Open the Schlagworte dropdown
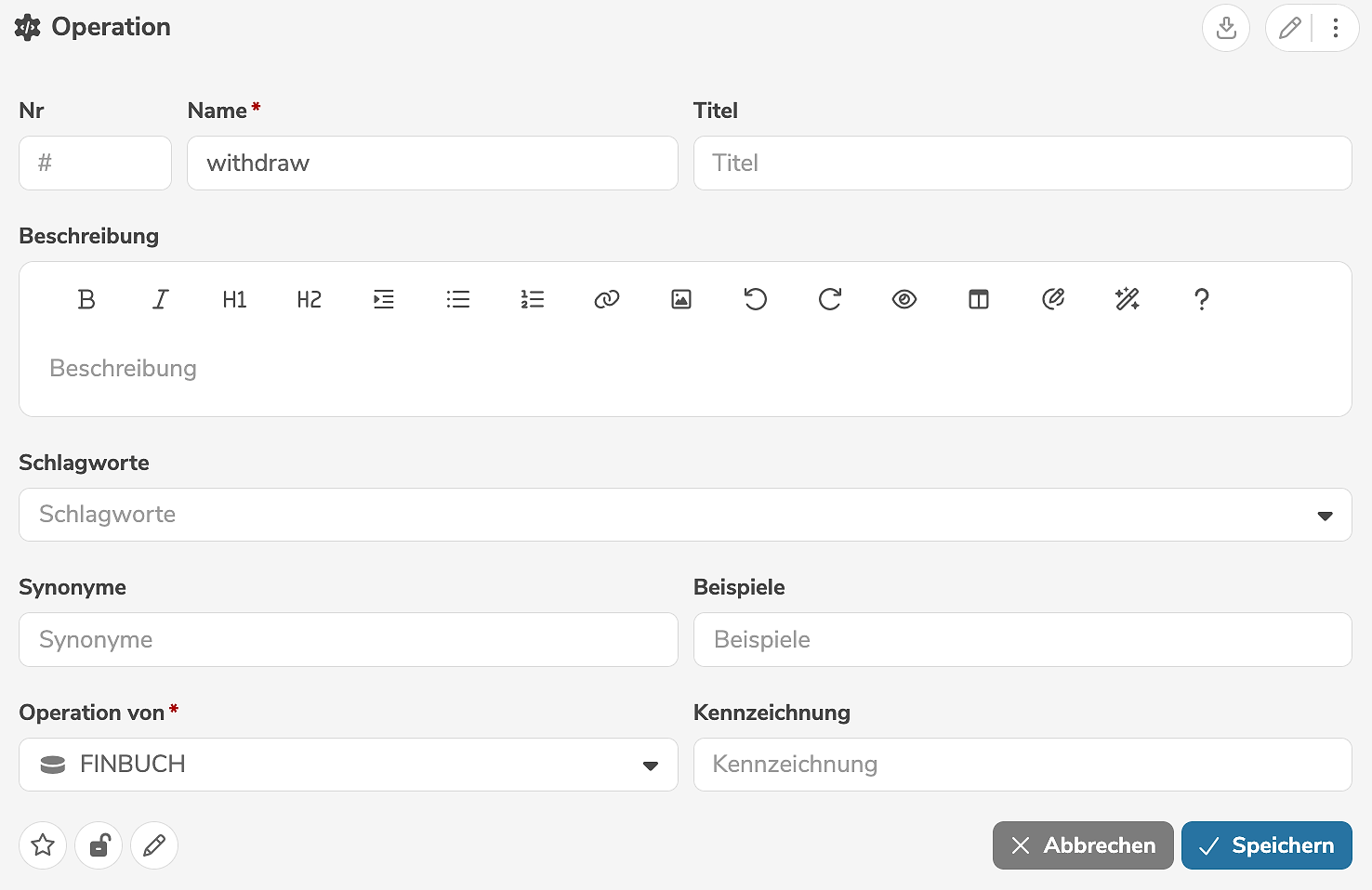 (1325, 516)
